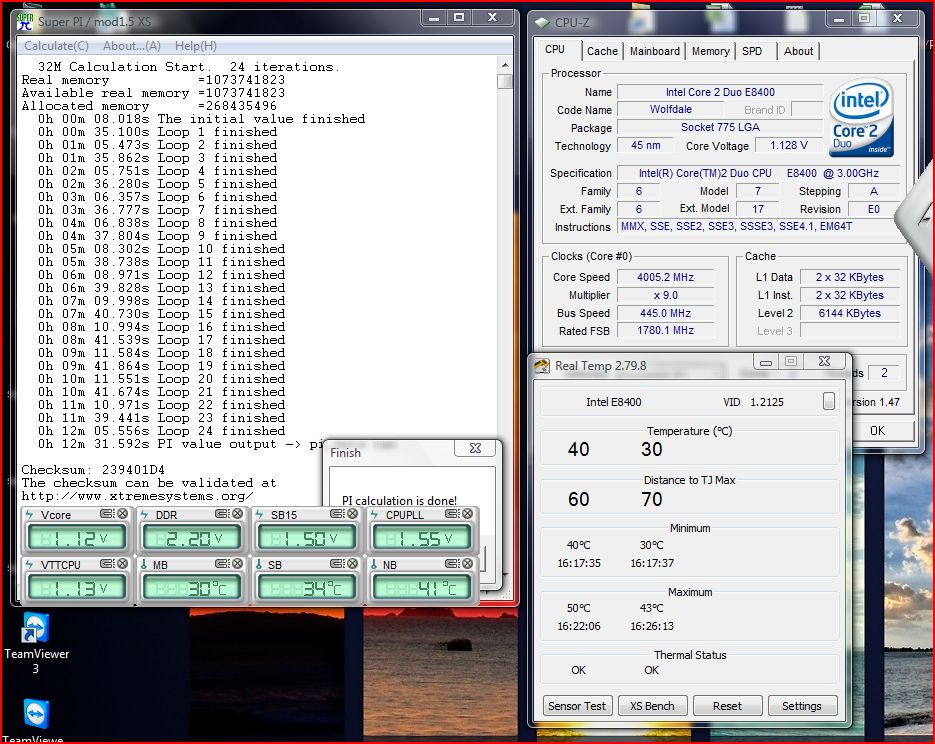Open settings icon on CPUPLL widget
The width and height of the screenshot is (935, 744).
click(451, 514)
